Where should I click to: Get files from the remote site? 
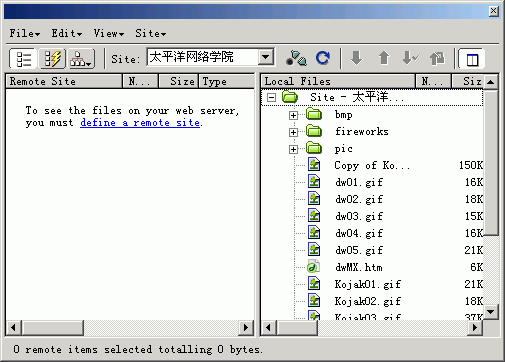pos(356,58)
